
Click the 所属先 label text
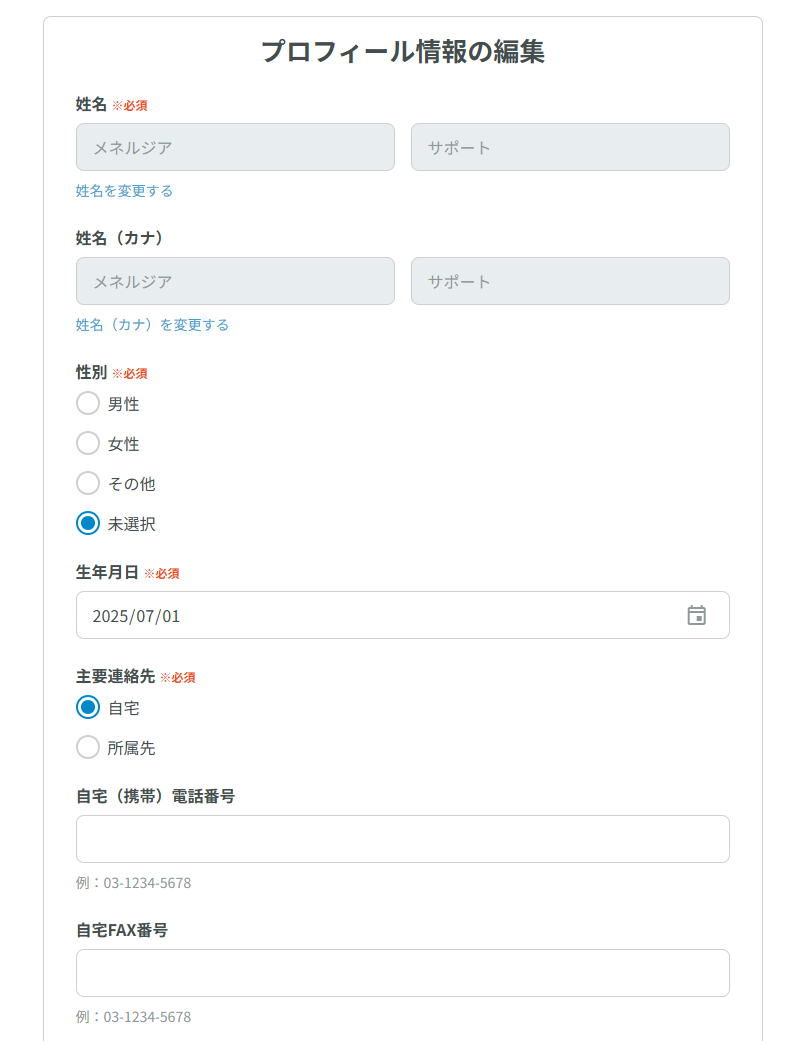pos(131,748)
